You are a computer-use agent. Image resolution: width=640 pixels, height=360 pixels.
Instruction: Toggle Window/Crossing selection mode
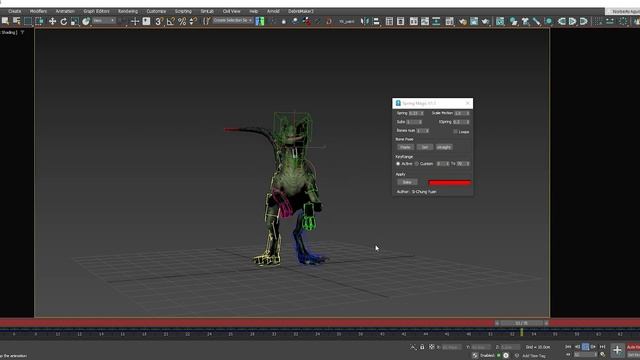[x=39, y=21]
